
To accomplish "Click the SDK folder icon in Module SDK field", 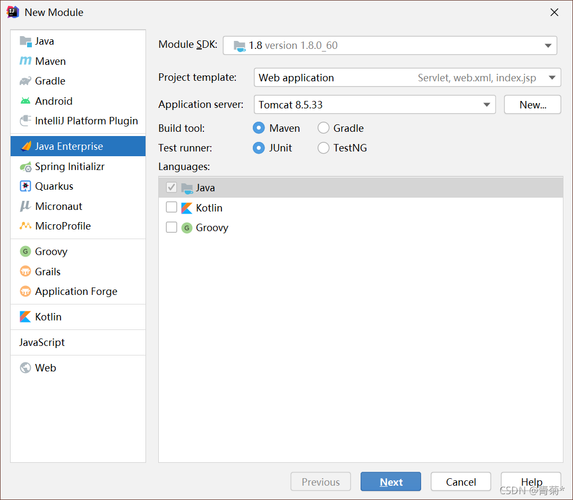I will coord(240,46).
